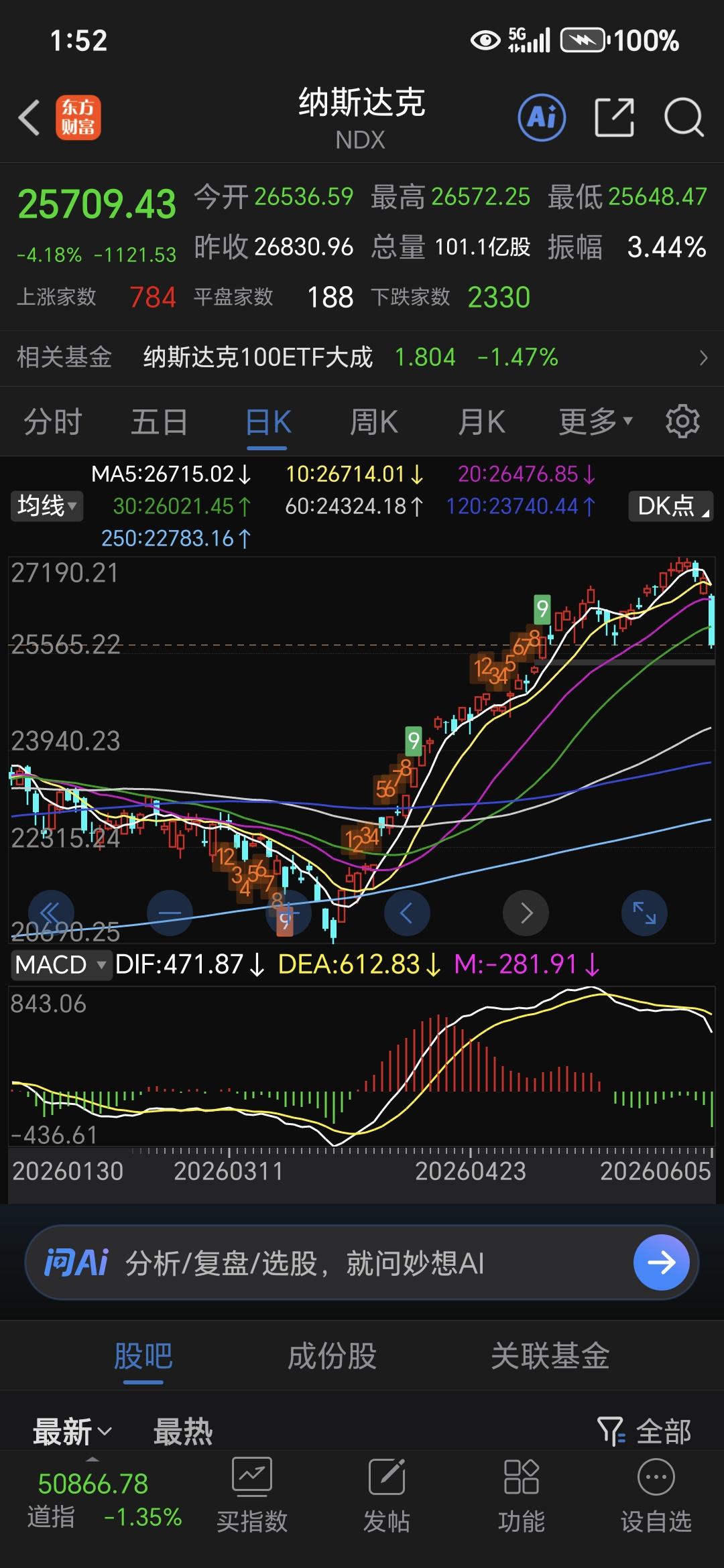Viewport: 724px width, 1568px height.
Task: Tap the eye status icon
Action: [x=485, y=41]
